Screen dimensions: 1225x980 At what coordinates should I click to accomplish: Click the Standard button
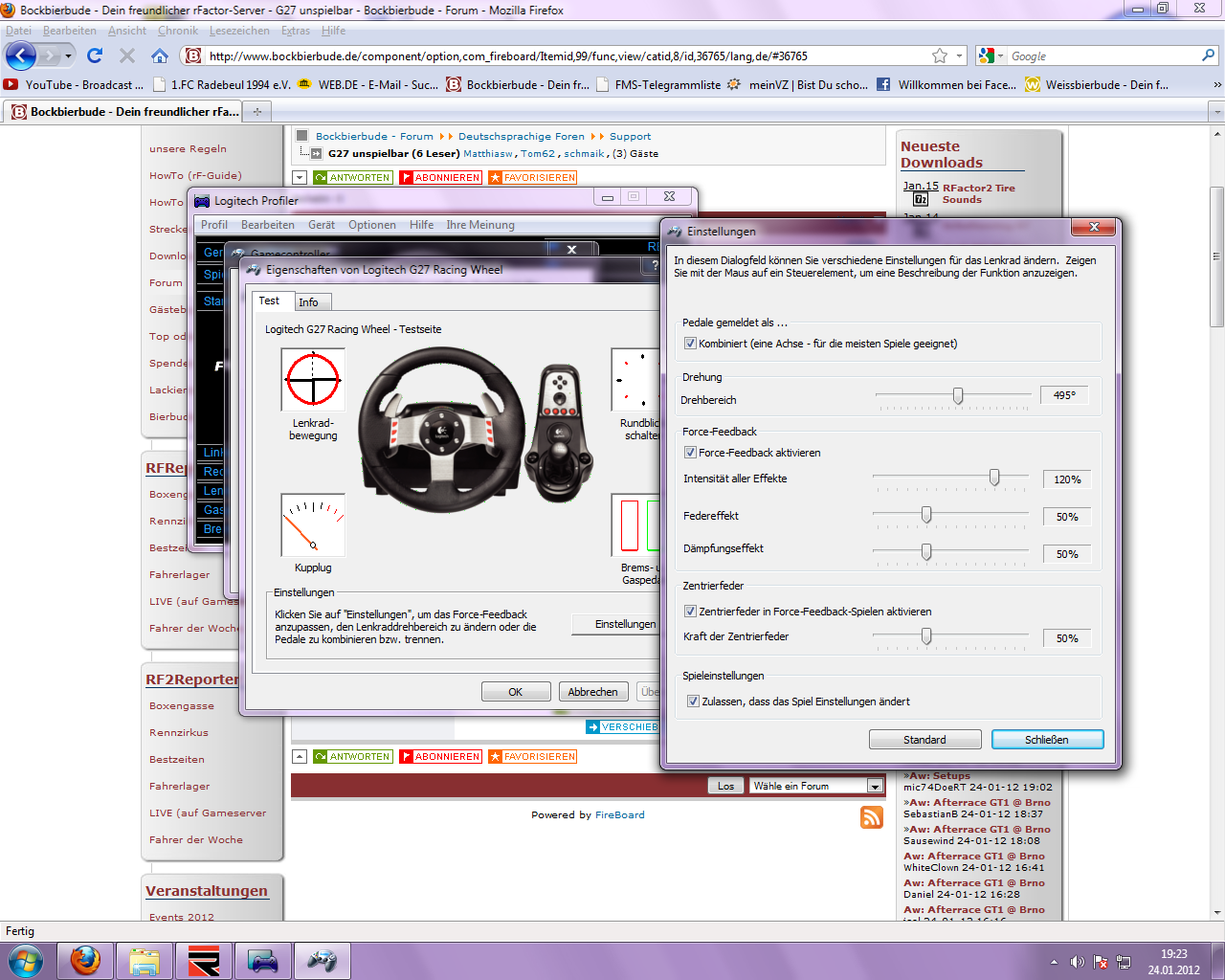pyautogui.click(x=924, y=740)
